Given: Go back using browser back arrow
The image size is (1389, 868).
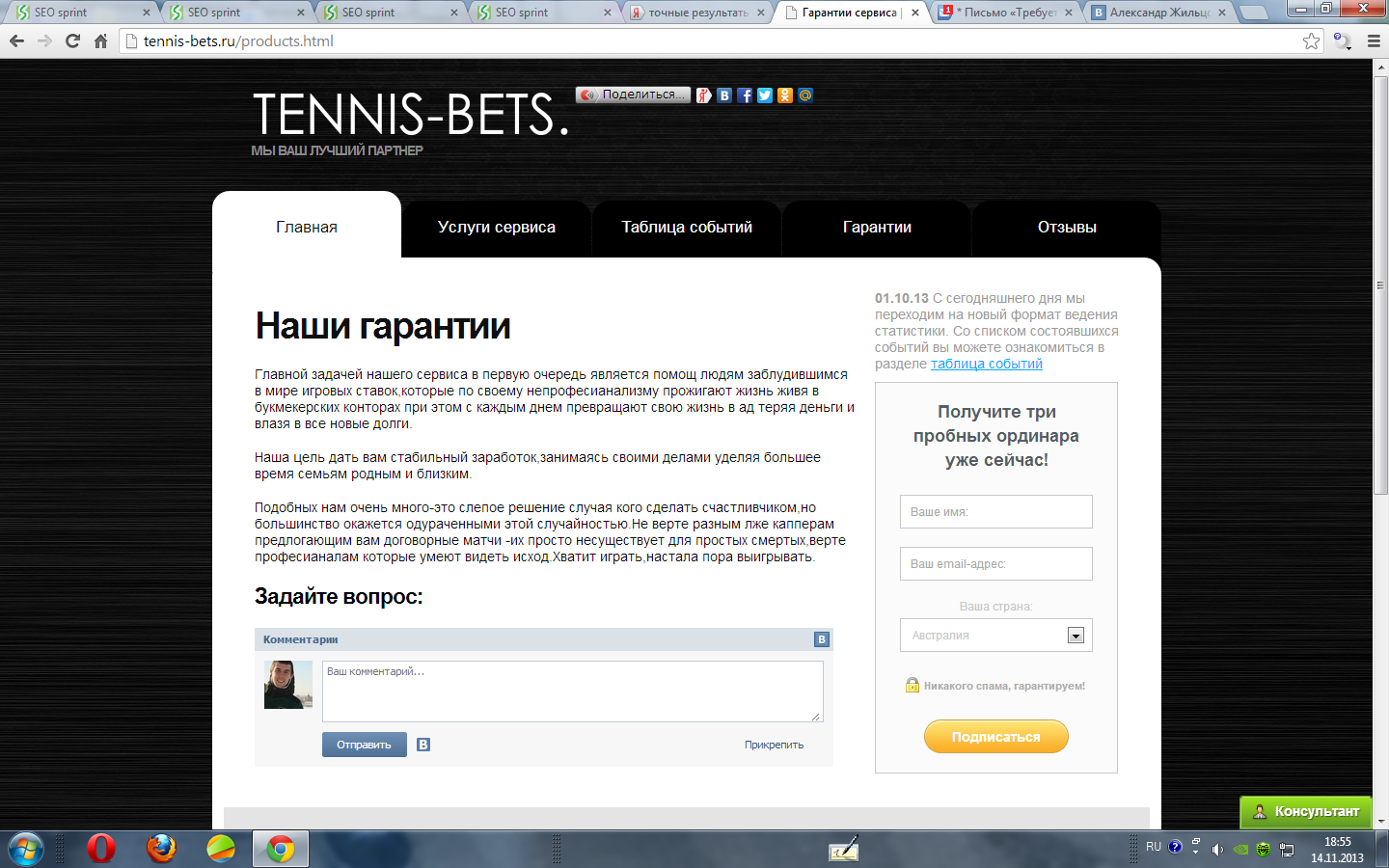Looking at the screenshot, I should [x=16, y=41].
